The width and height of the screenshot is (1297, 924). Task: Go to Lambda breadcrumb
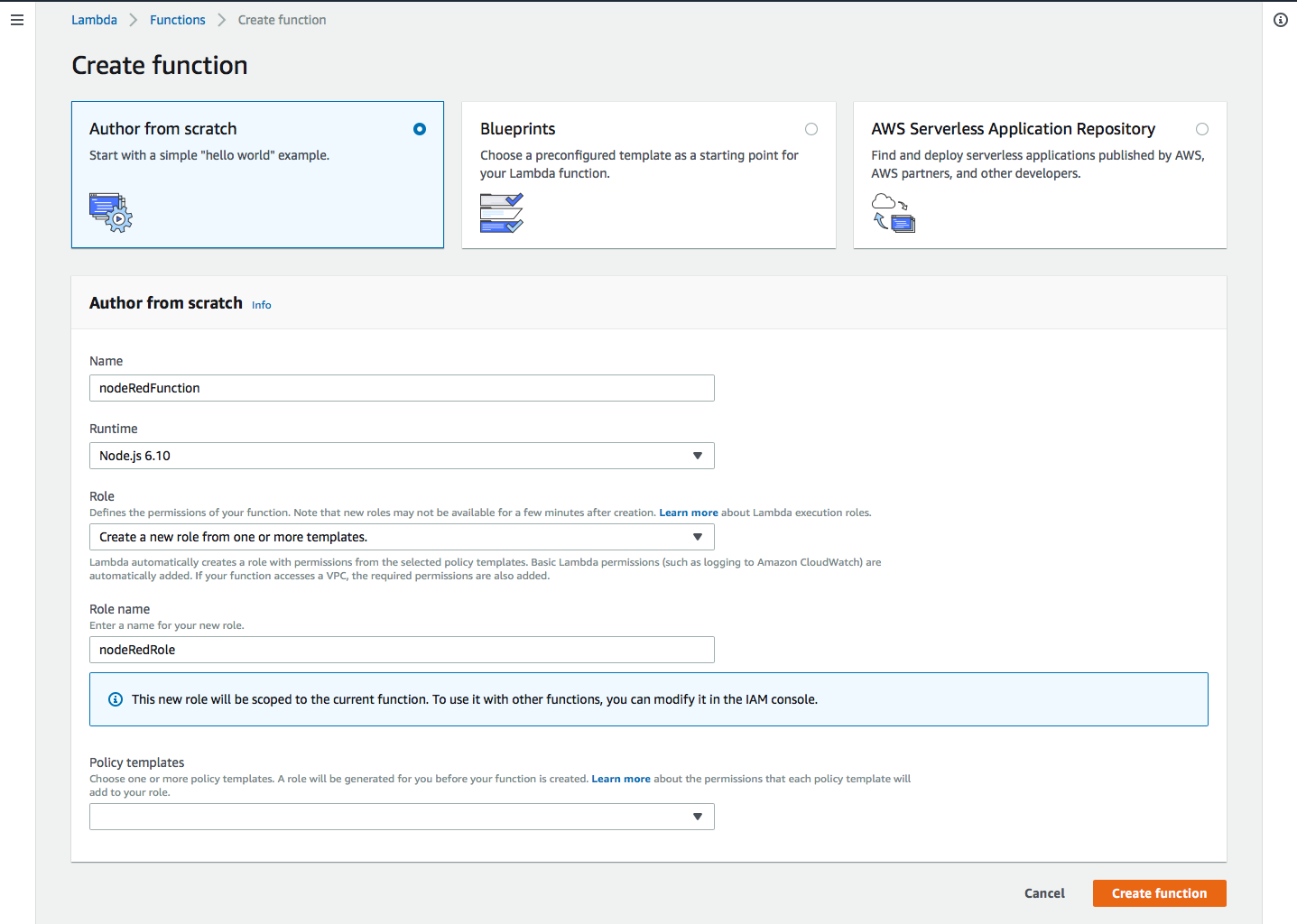(94, 20)
